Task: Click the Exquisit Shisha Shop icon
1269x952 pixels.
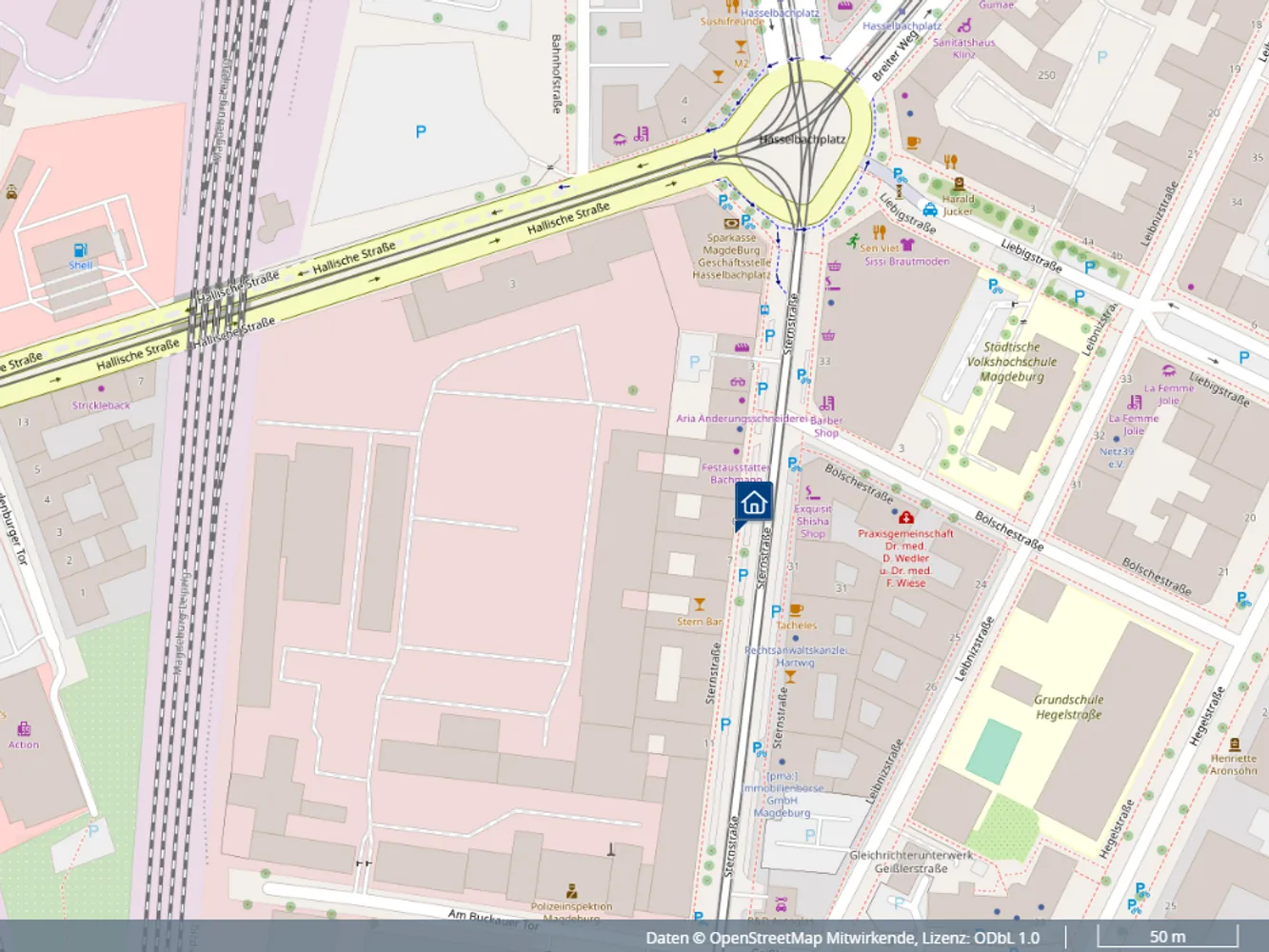Action: pyautogui.click(x=812, y=493)
